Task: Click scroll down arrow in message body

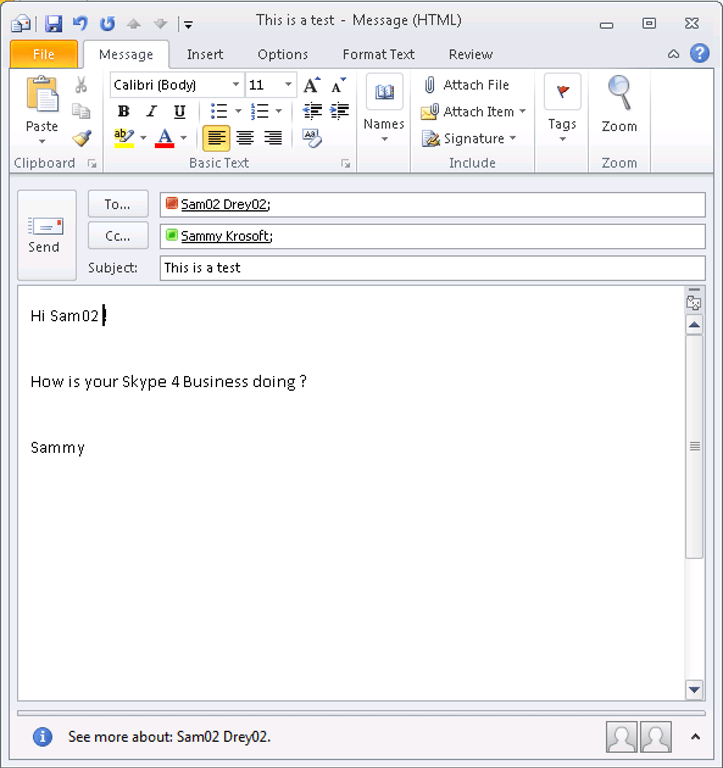Action: (x=694, y=690)
